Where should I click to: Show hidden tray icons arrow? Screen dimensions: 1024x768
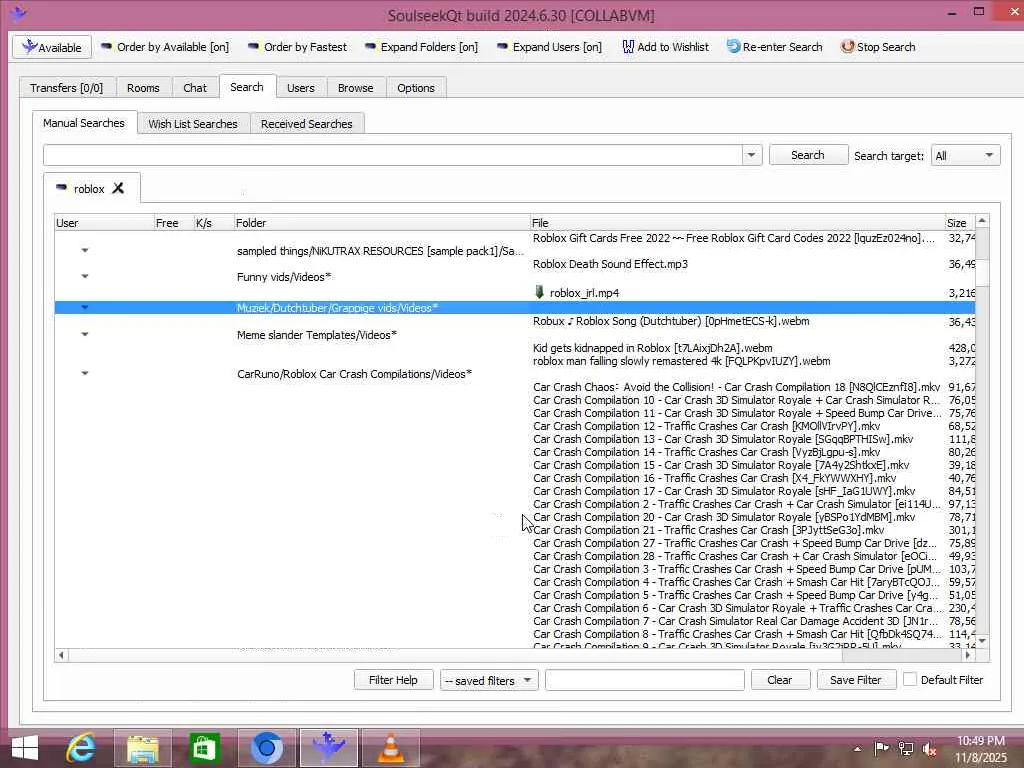(857, 749)
